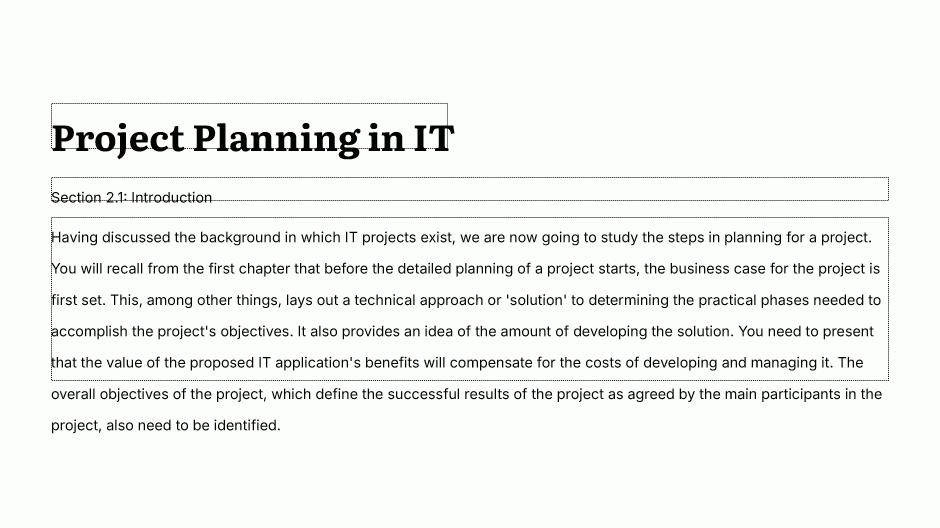The height and width of the screenshot is (528, 940).
Task: Click the word 'Project' in the heading
Action: click(118, 140)
